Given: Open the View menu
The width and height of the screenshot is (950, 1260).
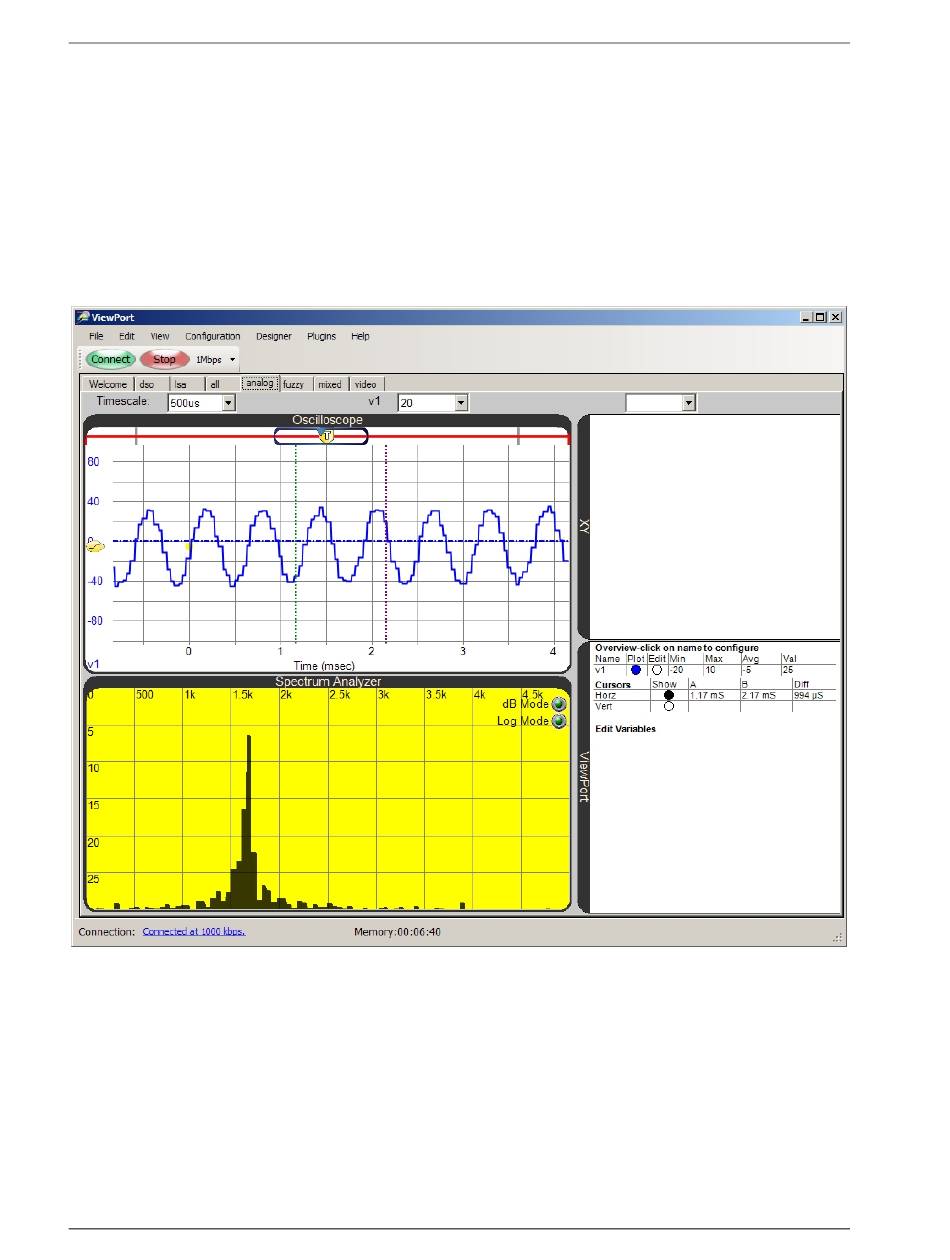Looking at the screenshot, I should pyautogui.click(x=160, y=337).
